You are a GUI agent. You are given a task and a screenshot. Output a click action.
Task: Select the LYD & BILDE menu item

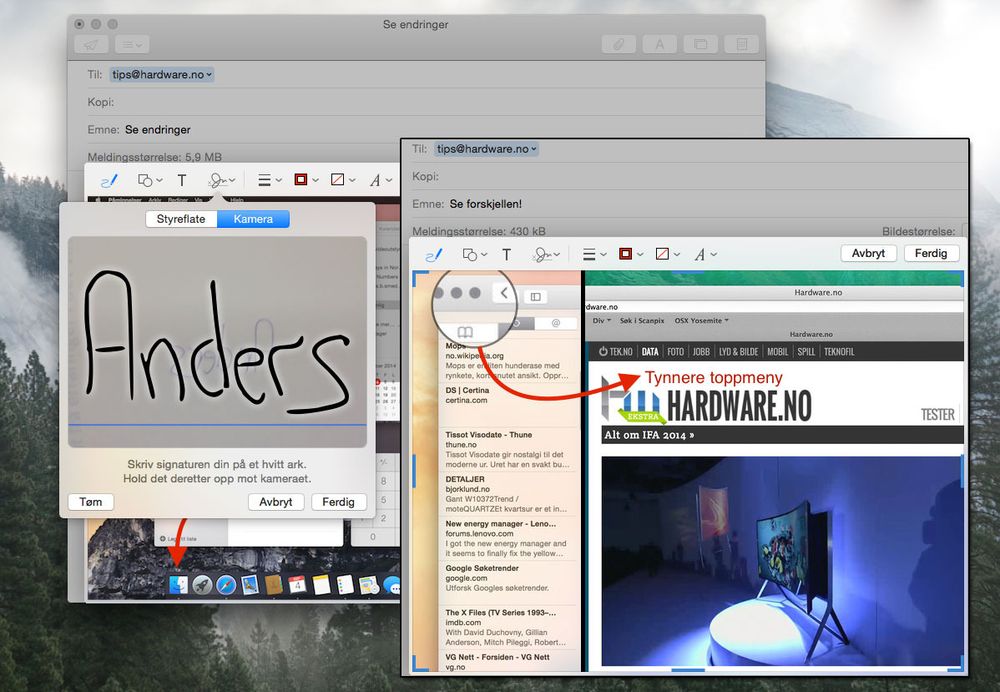[739, 351]
